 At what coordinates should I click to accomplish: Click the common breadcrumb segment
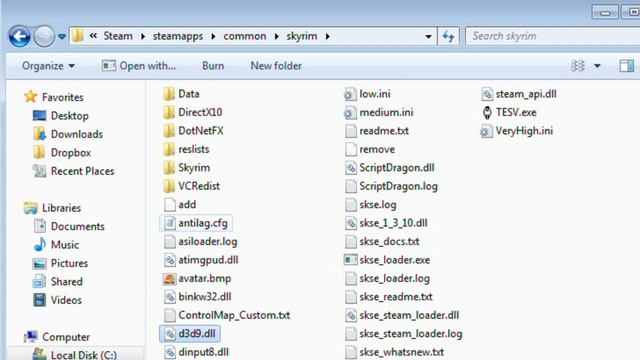[244, 36]
